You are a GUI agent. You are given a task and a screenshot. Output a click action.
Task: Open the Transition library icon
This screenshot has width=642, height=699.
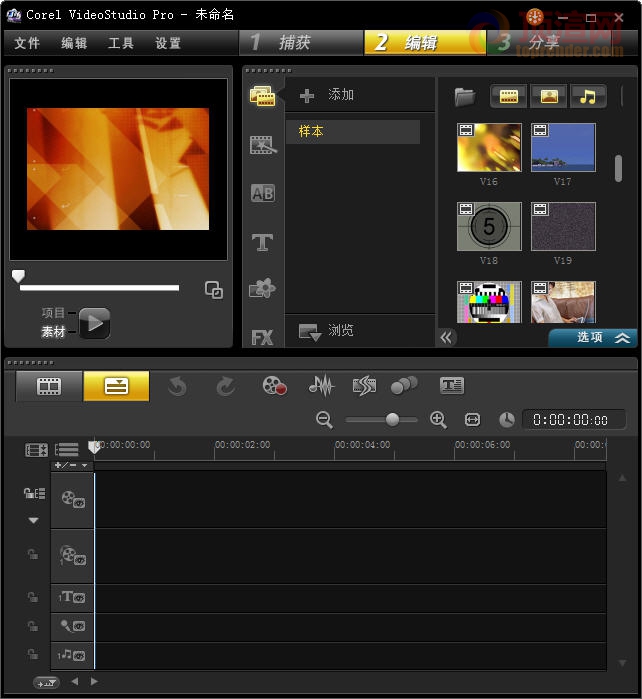pos(263,145)
